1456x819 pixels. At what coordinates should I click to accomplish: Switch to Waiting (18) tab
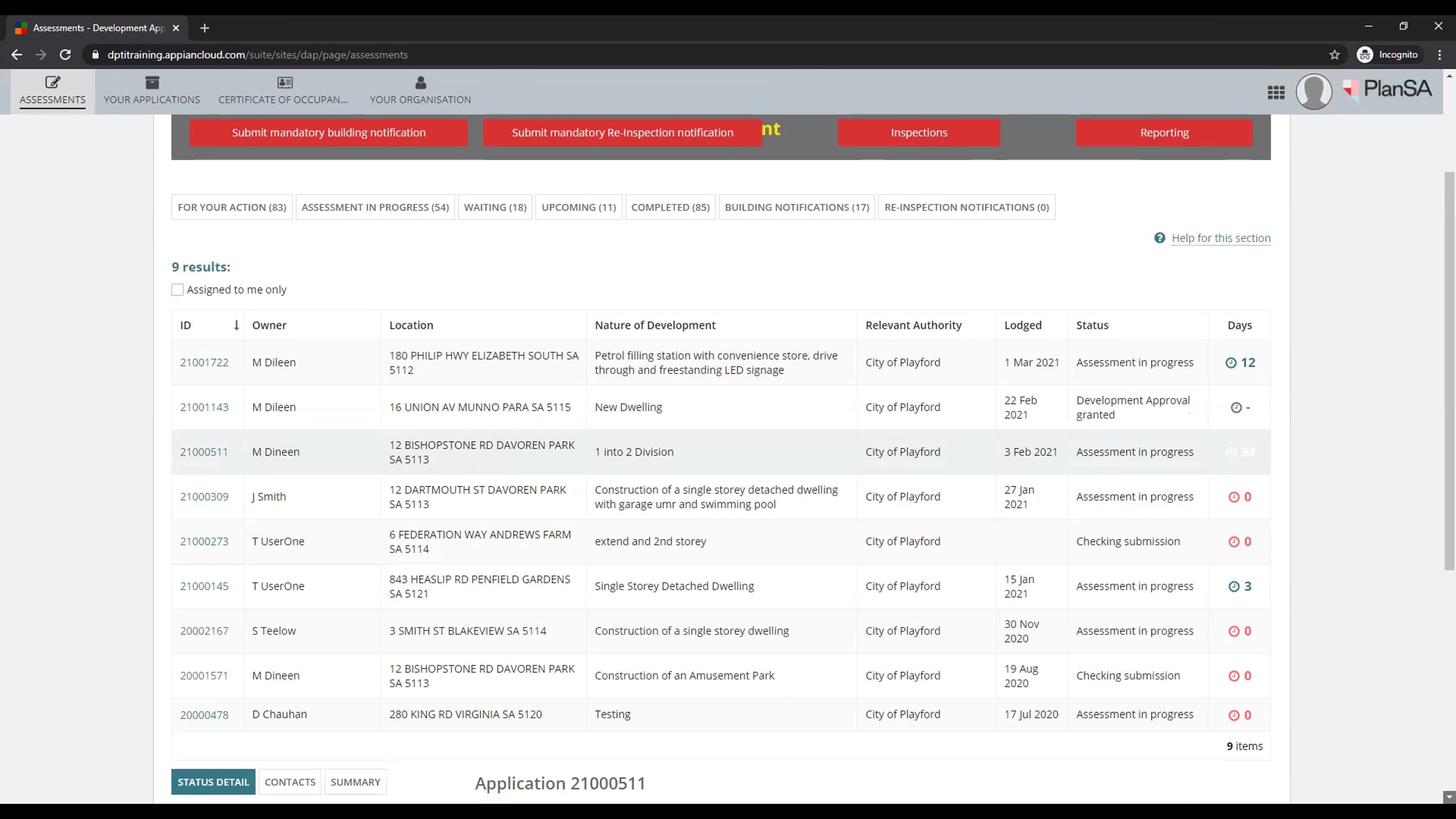coord(495,207)
